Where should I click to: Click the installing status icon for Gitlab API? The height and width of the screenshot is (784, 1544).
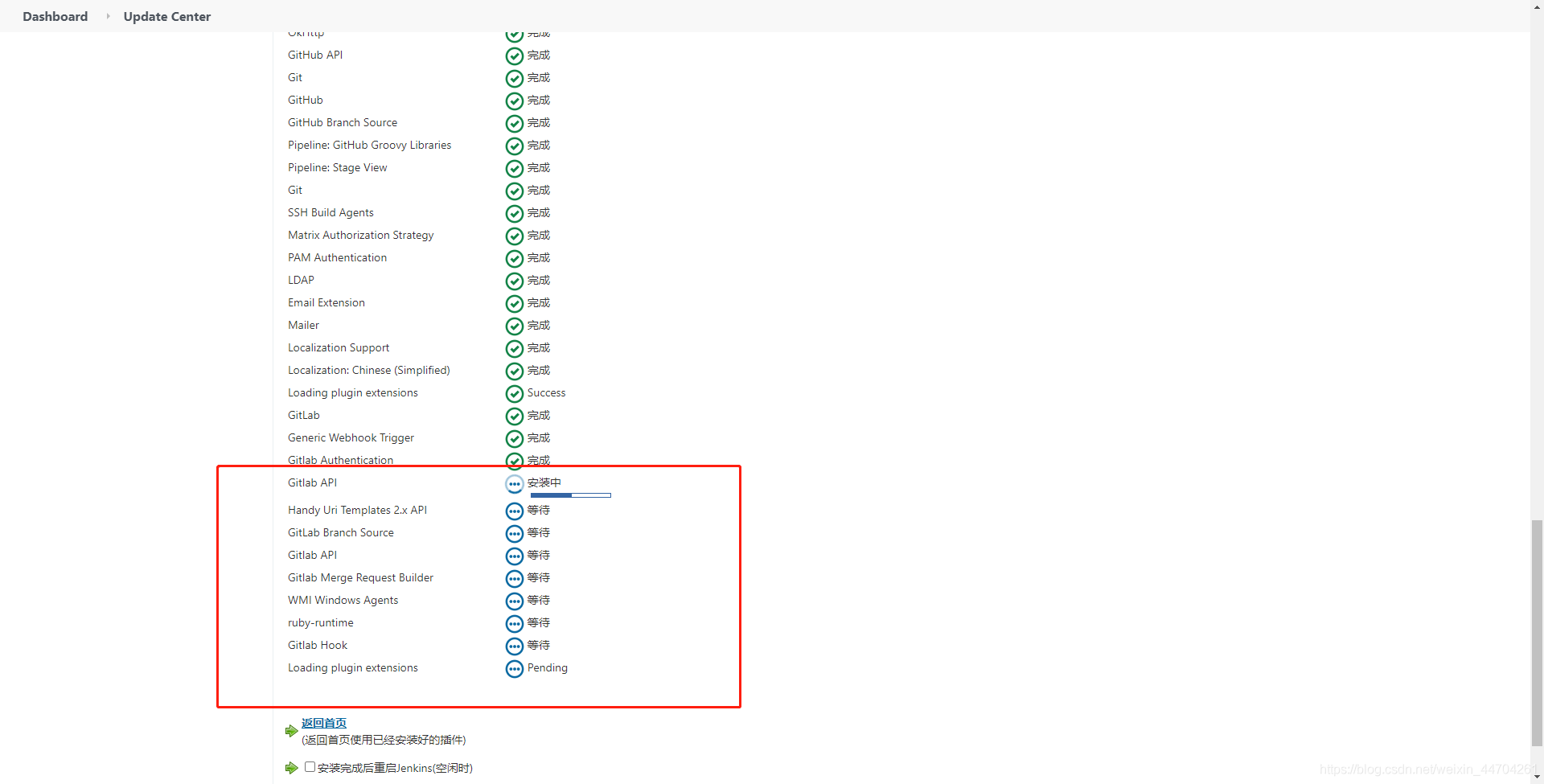pos(515,484)
